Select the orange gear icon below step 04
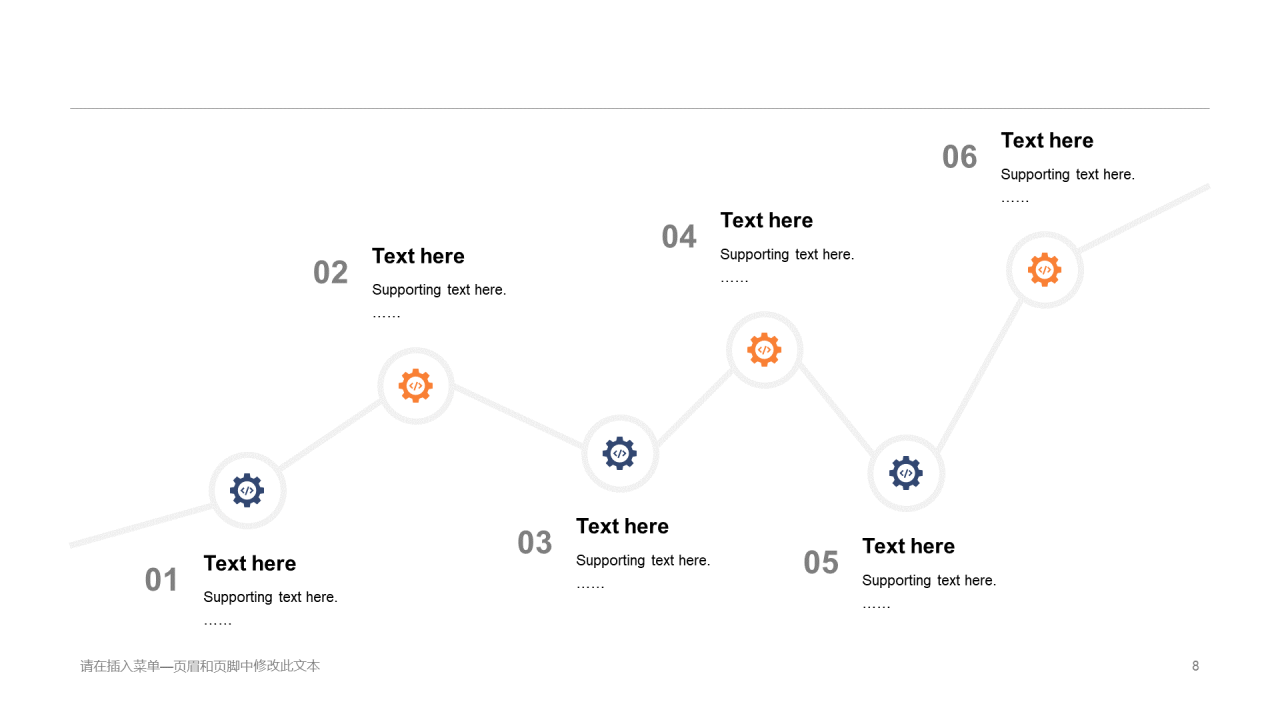This screenshot has height=720, width=1280. tap(764, 350)
